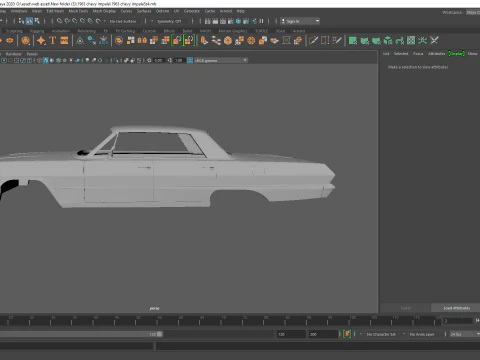Open the viewport Renderer menu
Screen dimensions: 480x360
coord(14,54)
